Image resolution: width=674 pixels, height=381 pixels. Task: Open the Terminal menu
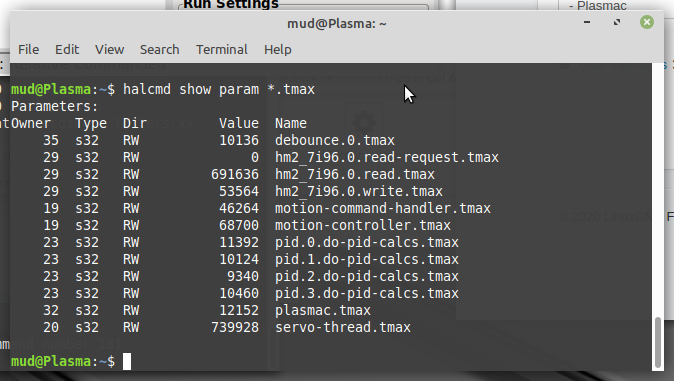(222, 50)
